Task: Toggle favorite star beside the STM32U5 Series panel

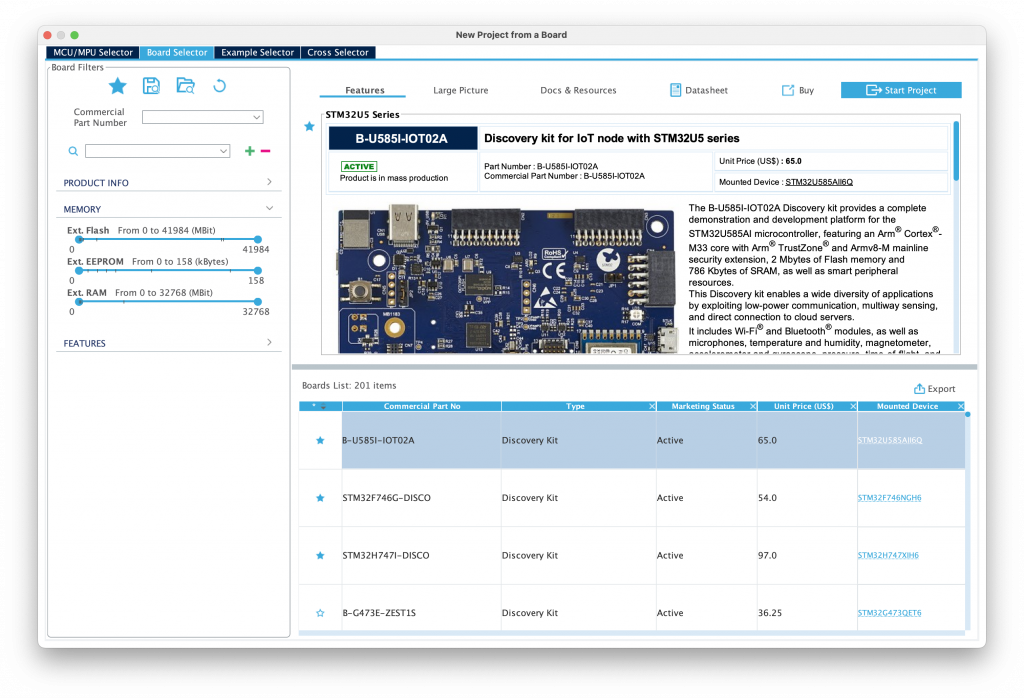Action: [310, 127]
